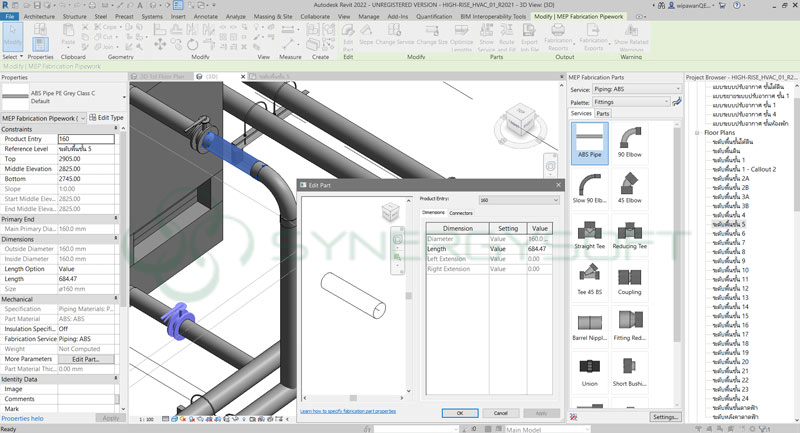Click the Length value cell 684.47
The width and height of the screenshot is (800, 433).
pyautogui.click(x=539, y=249)
